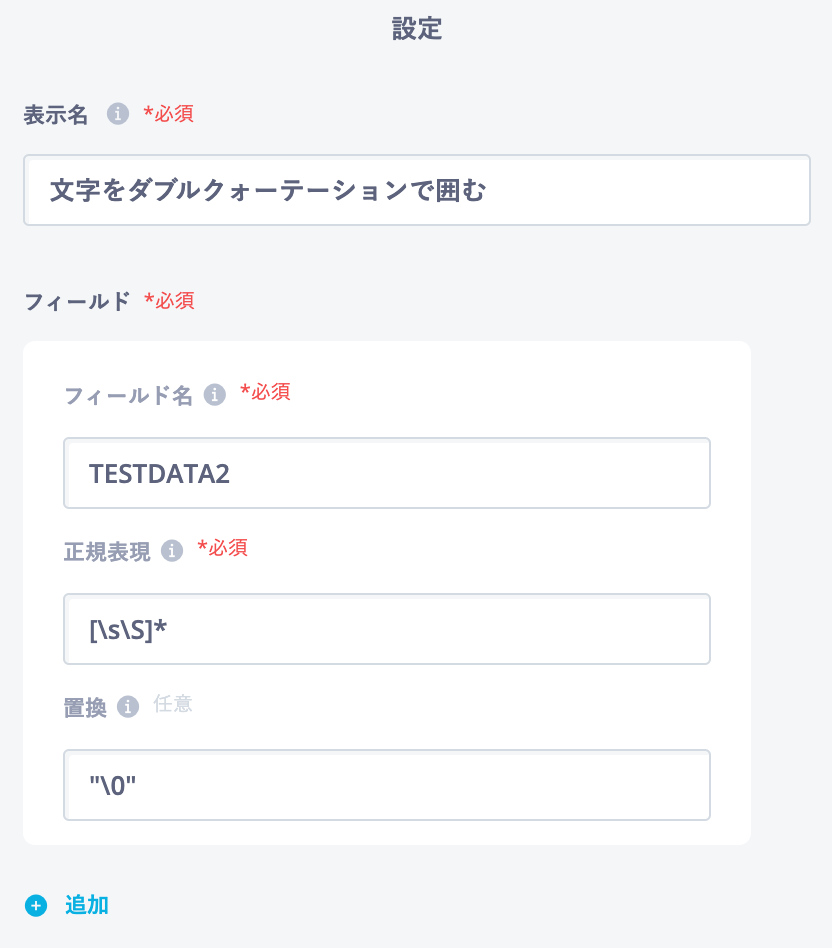Select the regex input with [\s\S]*
Screen dimensions: 832x948
tap(386, 629)
